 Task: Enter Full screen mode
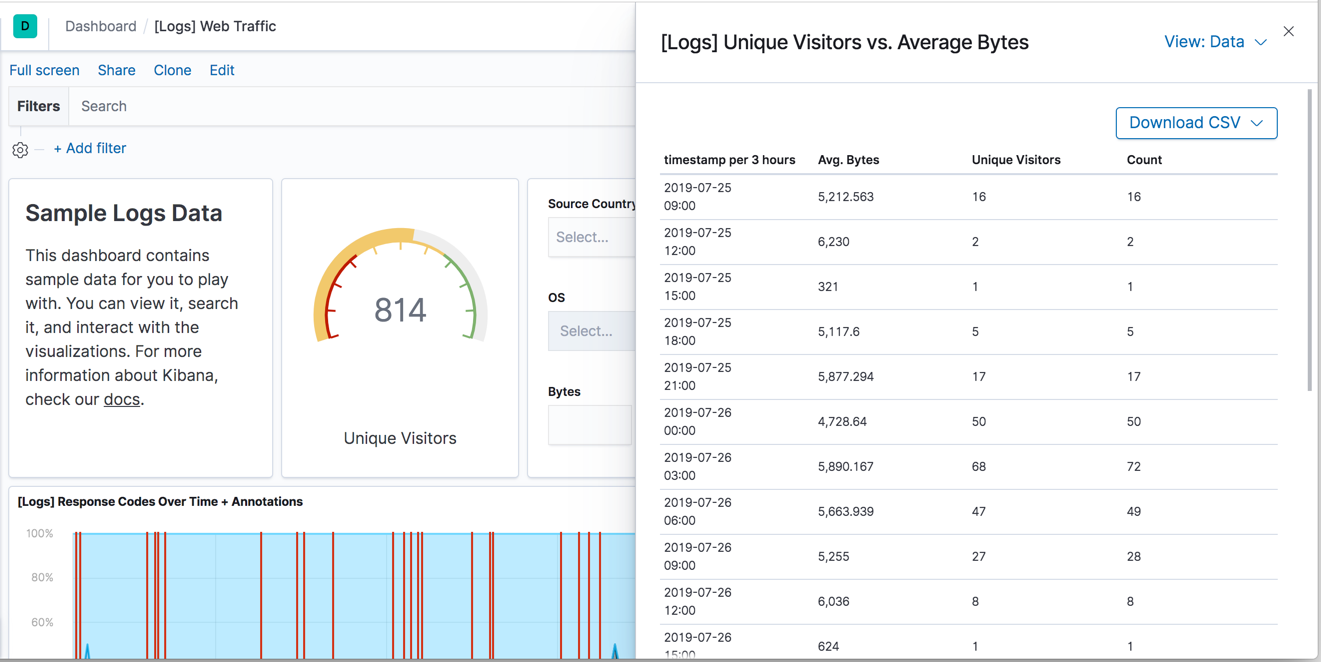pyautogui.click(x=44, y=70)
